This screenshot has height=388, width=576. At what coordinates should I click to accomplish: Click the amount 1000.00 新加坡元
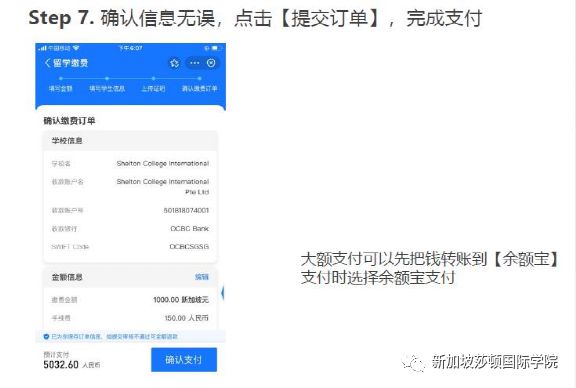pyautogui.click(x=181, y=300)
